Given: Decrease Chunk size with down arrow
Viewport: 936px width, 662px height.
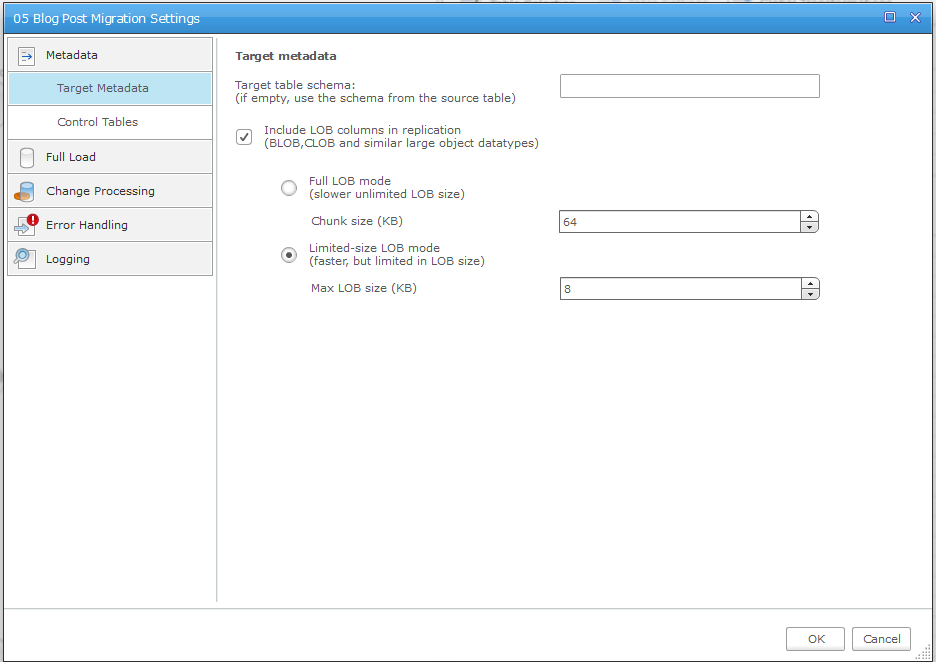Looking at the screenshot, I should [810, 227].
